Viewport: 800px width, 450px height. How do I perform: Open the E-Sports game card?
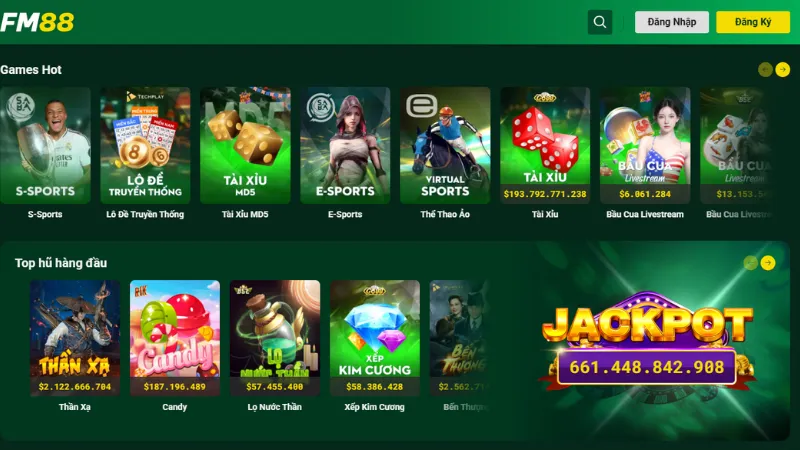point(345,145)
